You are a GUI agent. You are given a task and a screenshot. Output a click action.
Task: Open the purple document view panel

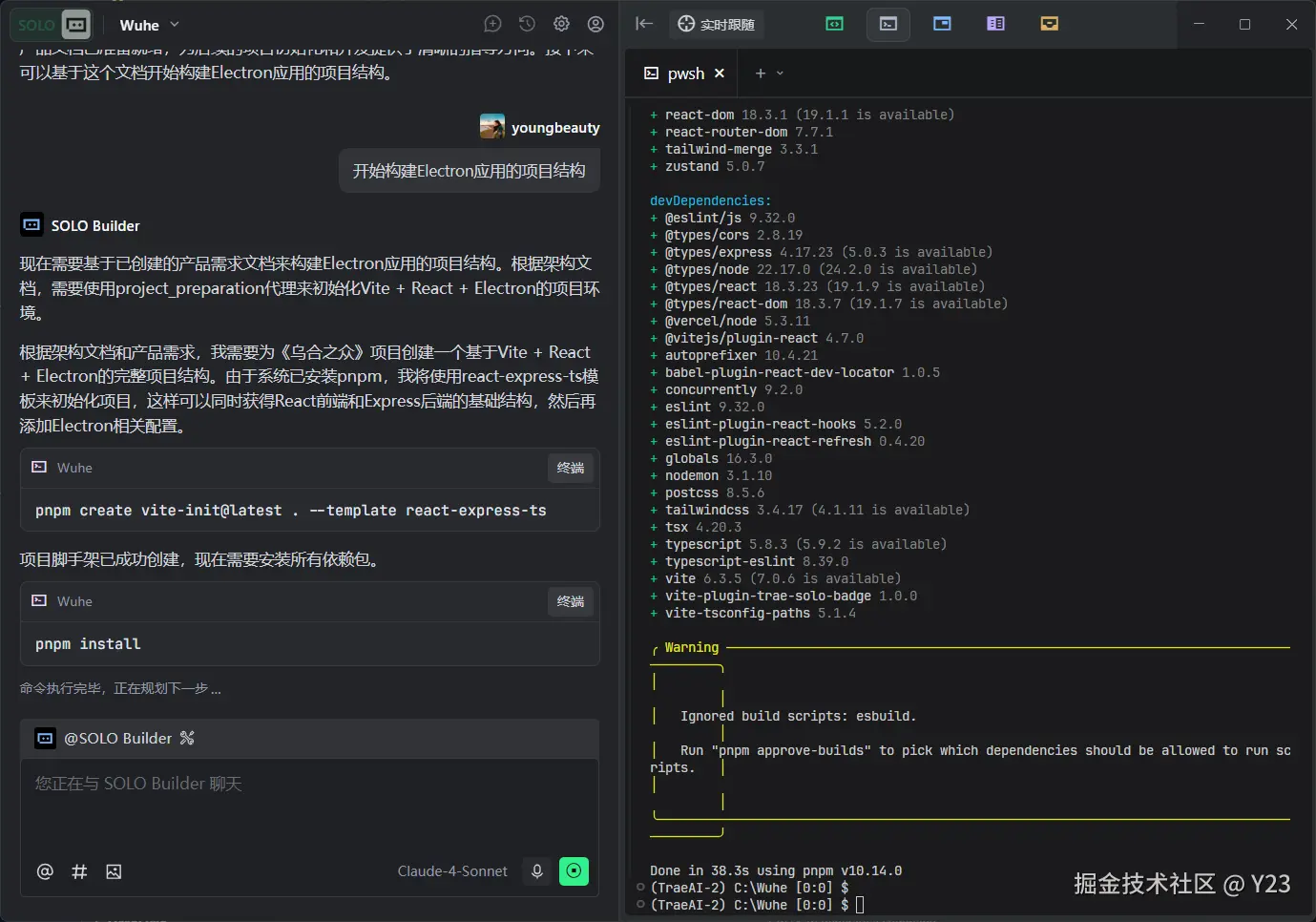pyautogui.click(x=995, y=24)
